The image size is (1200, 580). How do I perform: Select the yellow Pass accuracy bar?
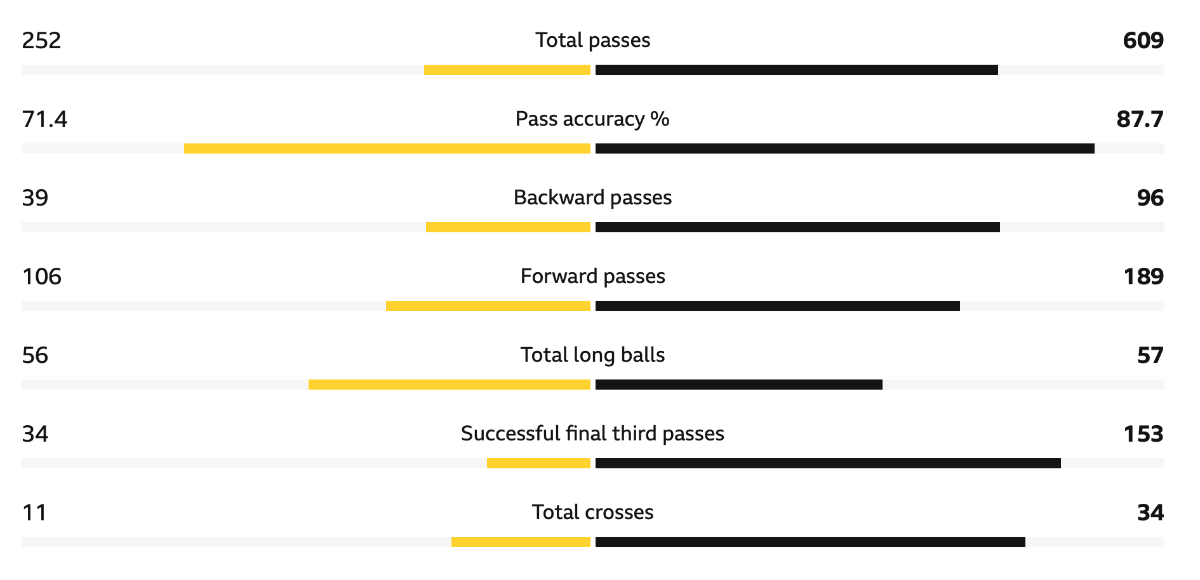[387, 148]
